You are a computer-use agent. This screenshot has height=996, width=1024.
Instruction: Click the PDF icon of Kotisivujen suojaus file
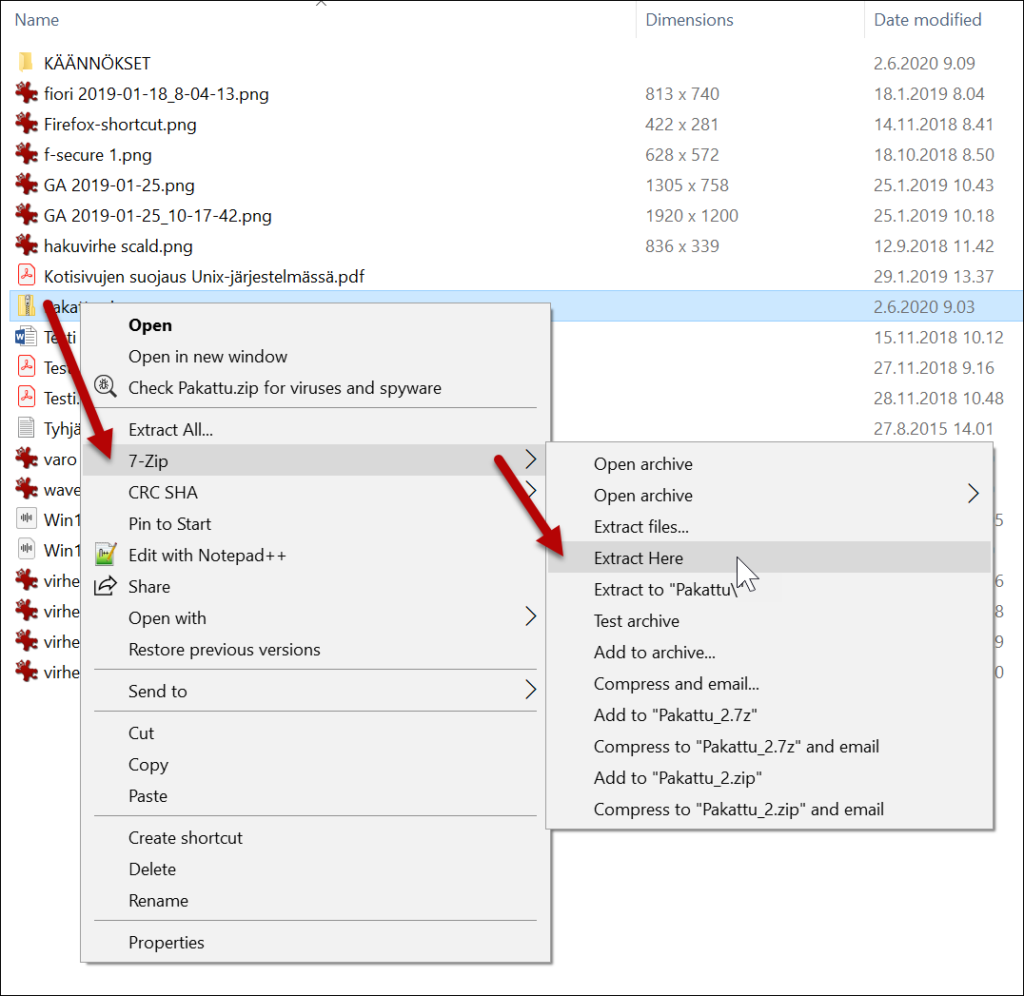pos(26,276)
